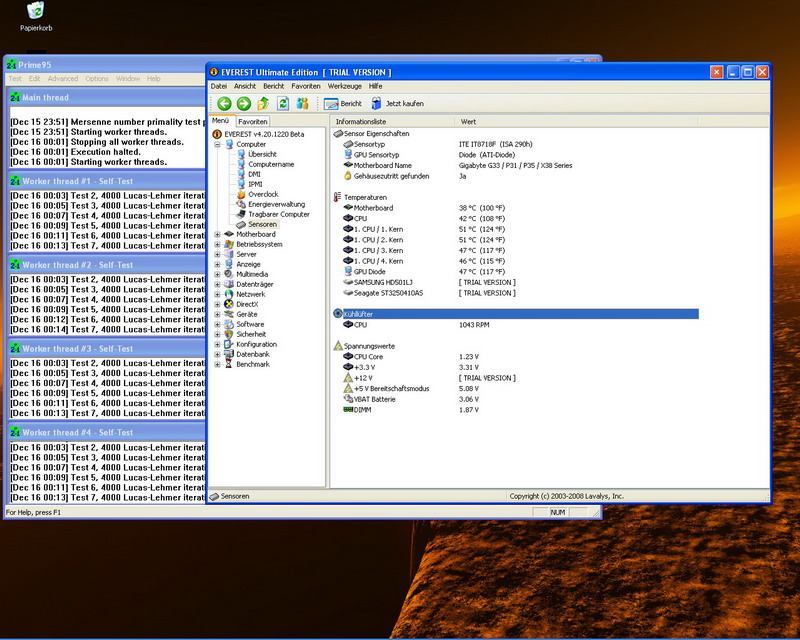Select the Sicherheit tree item

[251, 334]
